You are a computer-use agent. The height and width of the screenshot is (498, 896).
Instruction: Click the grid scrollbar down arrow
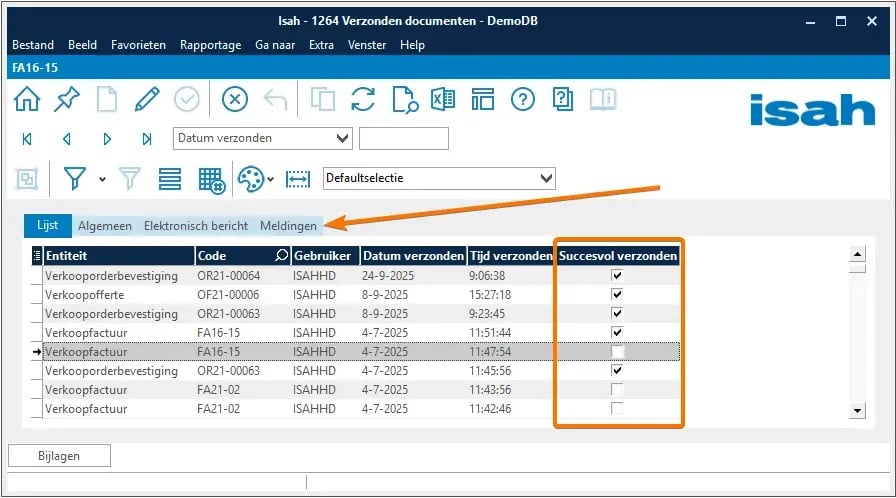(x=857, y=410)
